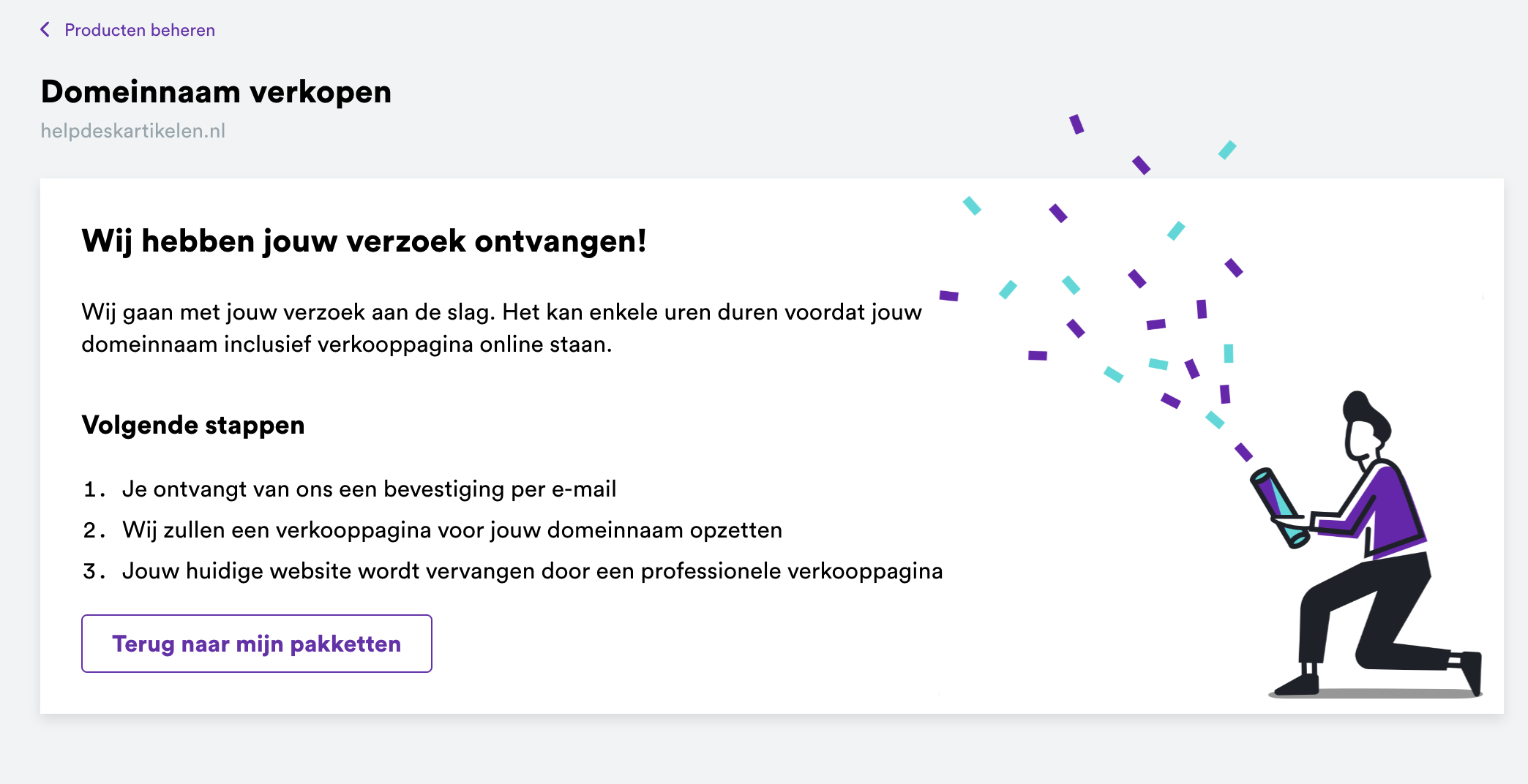Click the topmost teal confetti piece
1528x784 pixels.
[1227, 150]
